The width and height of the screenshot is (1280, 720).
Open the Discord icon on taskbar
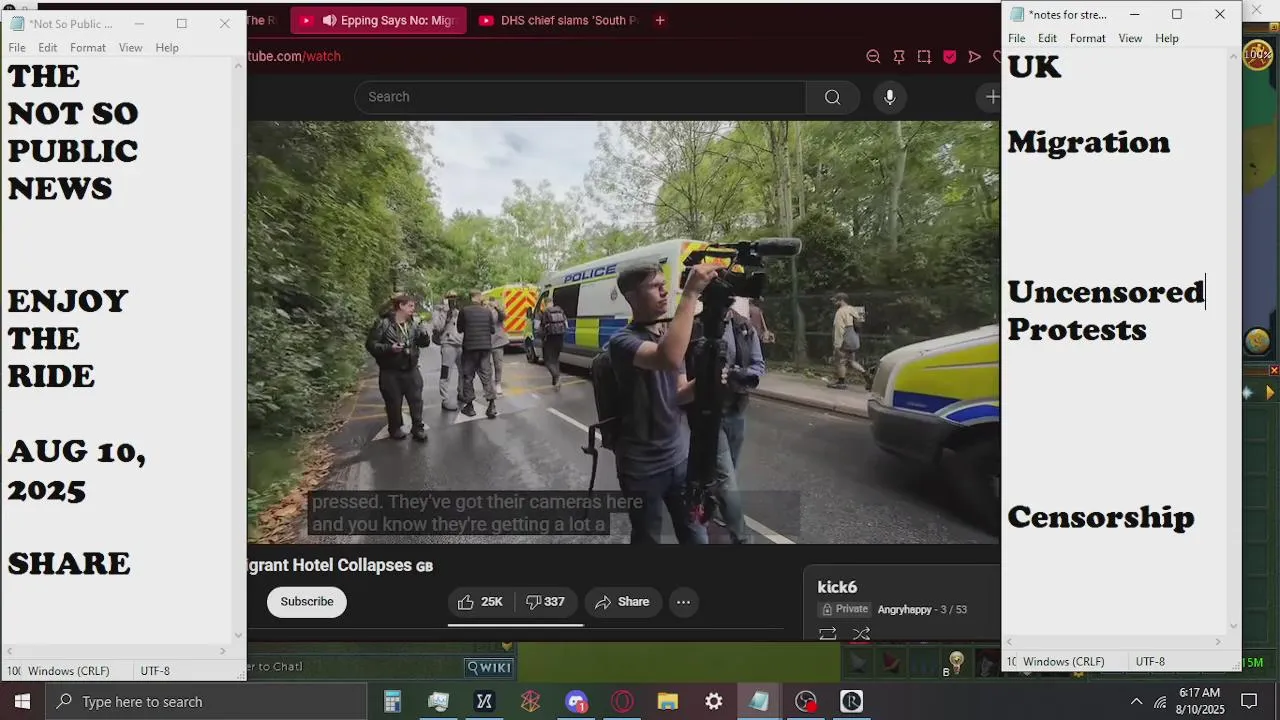(576, 702)
